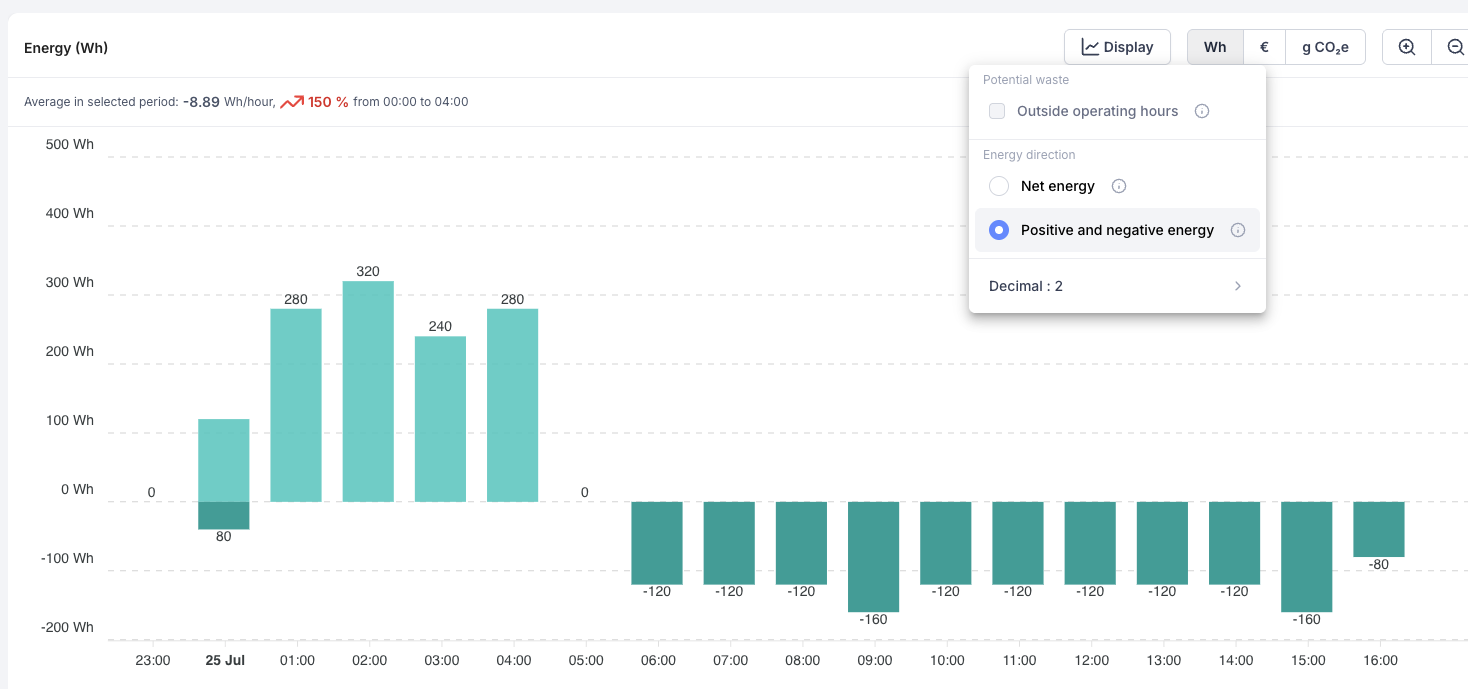
Task: Switch units to Wh tab
Action: [x=1215, y=47]
